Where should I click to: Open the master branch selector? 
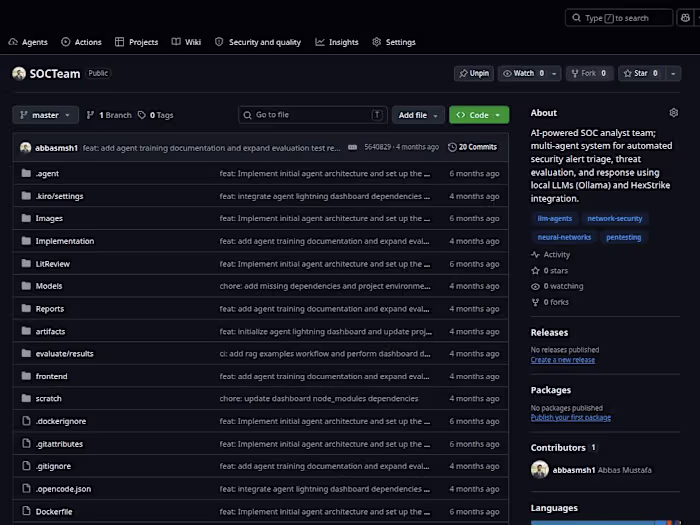[45, 115]
